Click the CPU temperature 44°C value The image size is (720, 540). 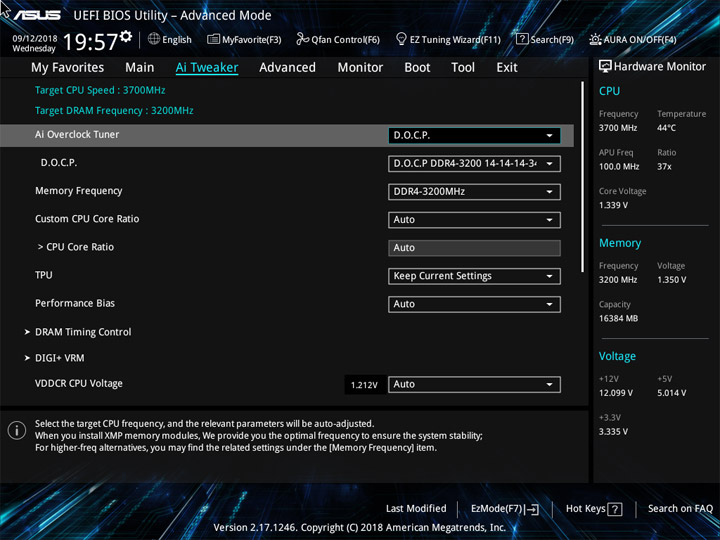click(x=666, y=128)
